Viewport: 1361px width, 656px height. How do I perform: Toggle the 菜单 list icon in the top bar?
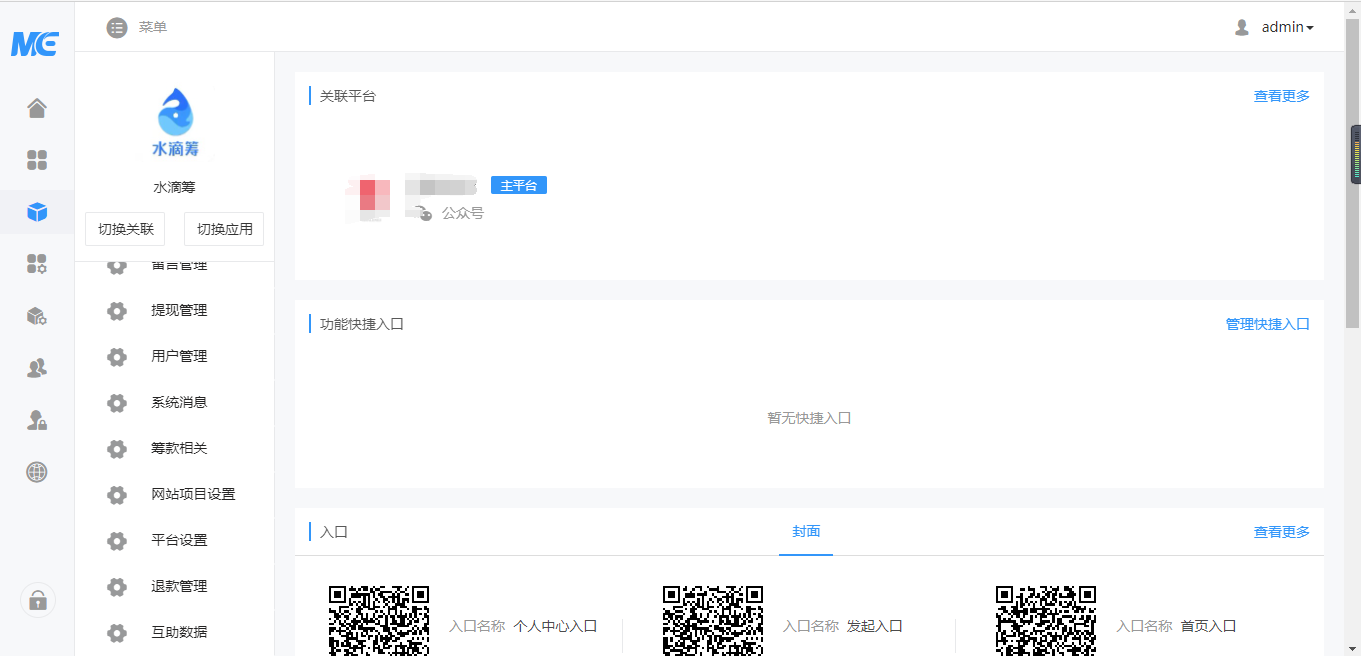coord(117,27)
